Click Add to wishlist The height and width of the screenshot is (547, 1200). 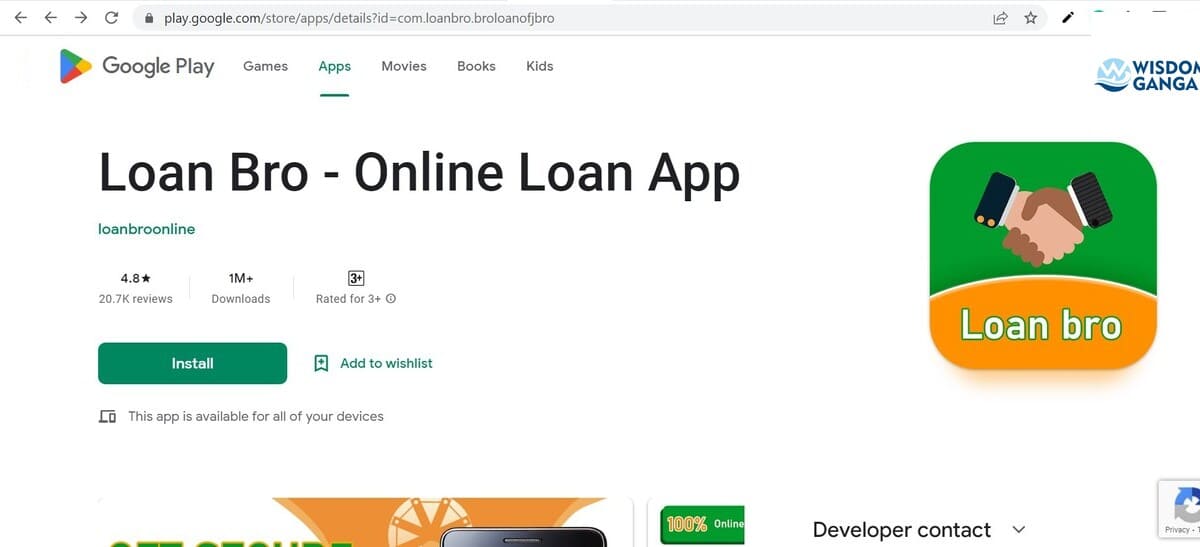pos(386,363)
